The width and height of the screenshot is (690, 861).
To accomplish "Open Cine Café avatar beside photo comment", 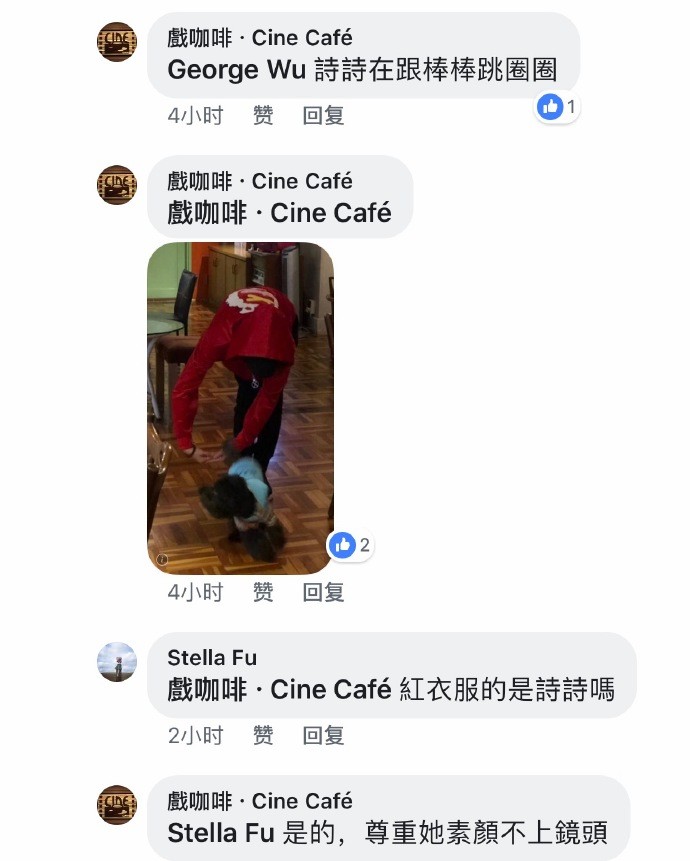I will click(117, 184).
